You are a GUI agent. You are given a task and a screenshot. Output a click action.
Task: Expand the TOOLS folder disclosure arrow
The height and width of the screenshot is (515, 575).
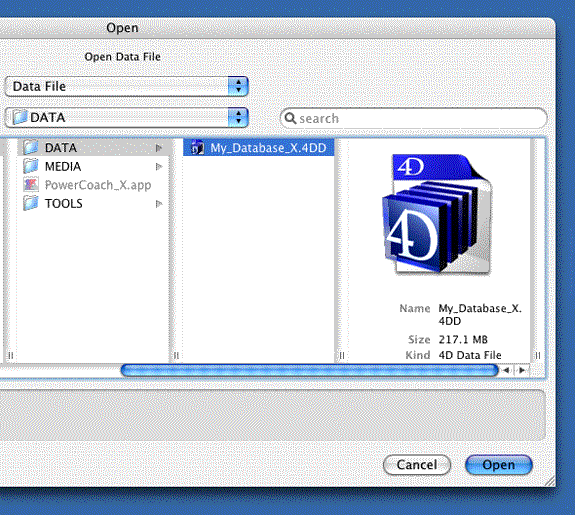[159, 204]
